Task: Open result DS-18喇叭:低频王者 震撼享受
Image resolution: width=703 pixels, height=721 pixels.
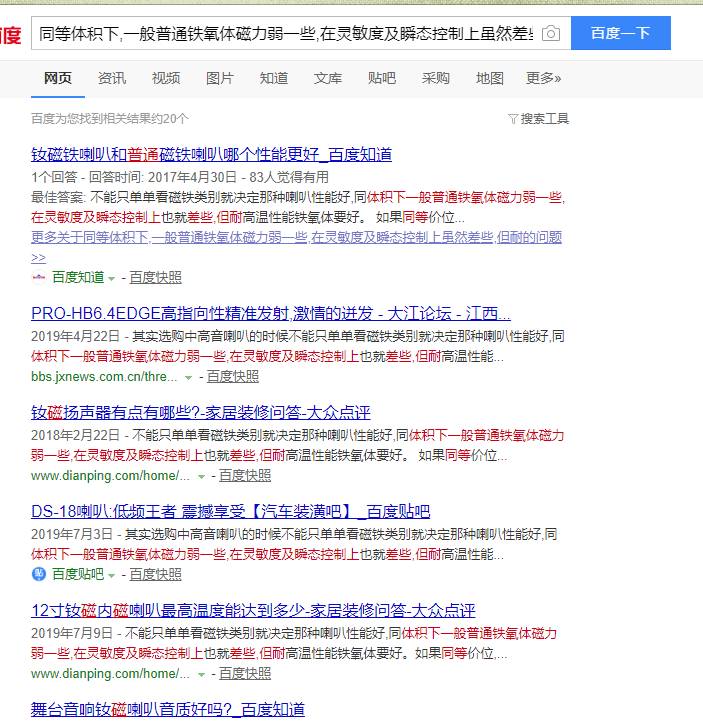Action: pyautogui.click(x=230, y=511)
